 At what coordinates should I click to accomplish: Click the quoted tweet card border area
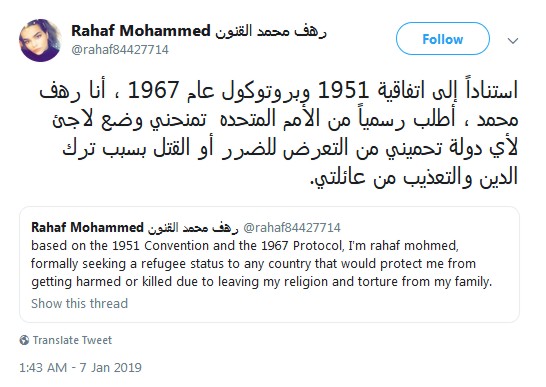point(269,264)
